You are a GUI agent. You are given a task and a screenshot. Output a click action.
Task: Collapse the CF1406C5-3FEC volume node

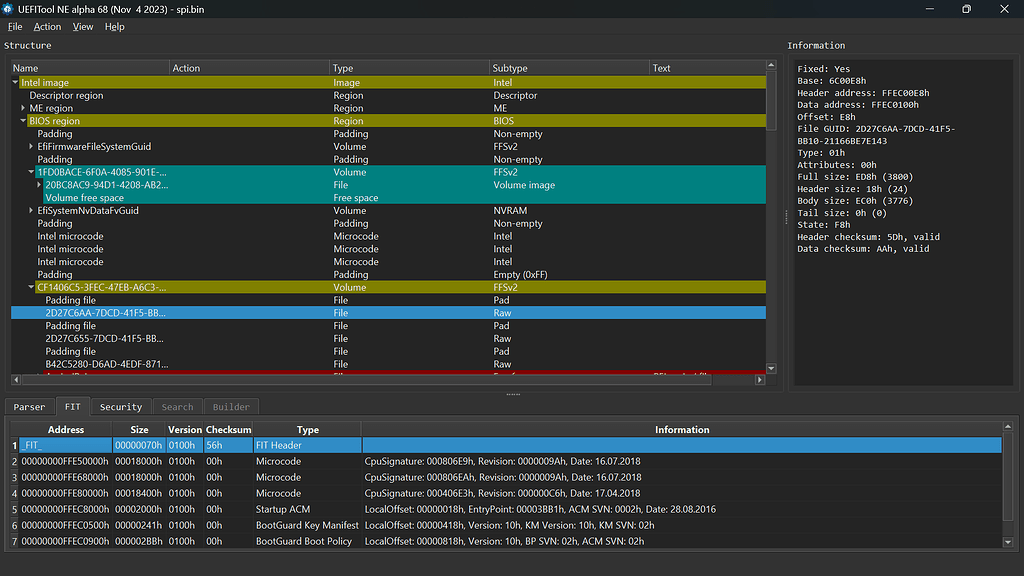[x=31, y=287]
